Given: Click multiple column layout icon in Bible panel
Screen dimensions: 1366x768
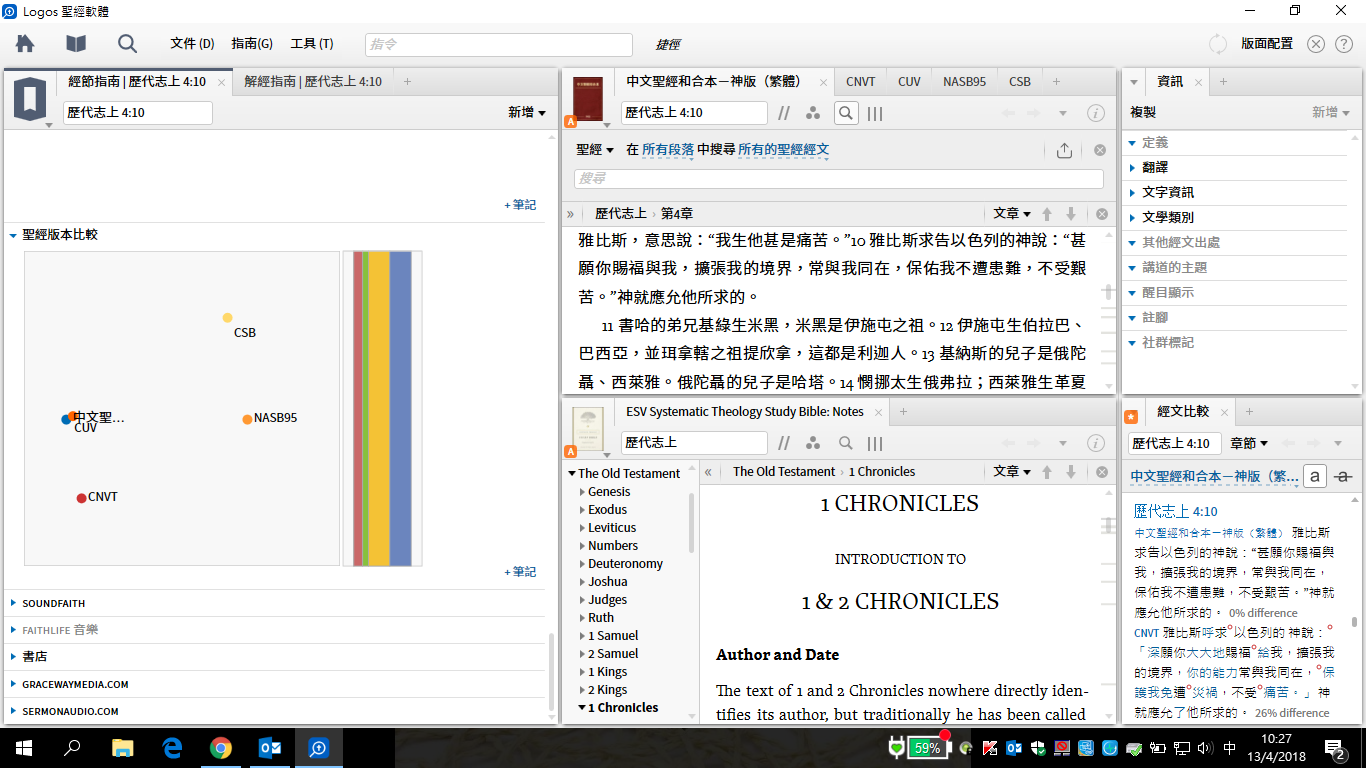Looking at the screenshot, I should point(875,113).
